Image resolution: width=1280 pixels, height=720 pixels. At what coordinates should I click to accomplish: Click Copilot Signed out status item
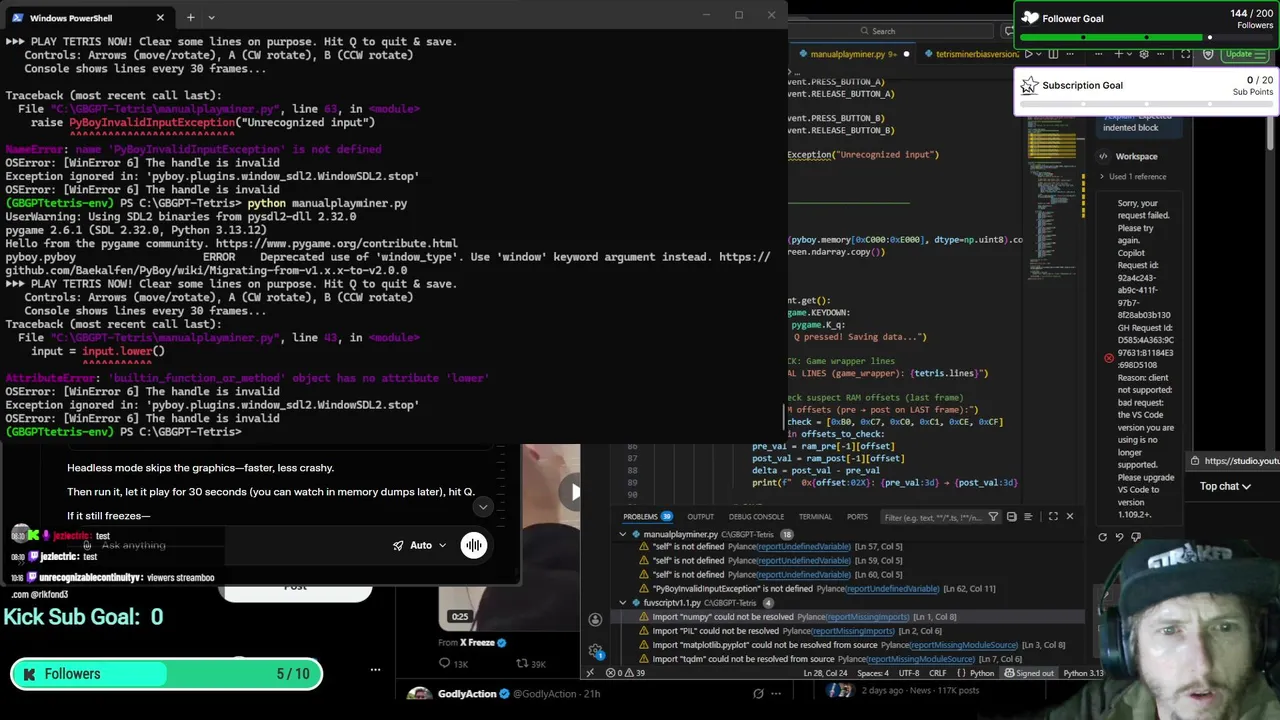click(1029, 673)
